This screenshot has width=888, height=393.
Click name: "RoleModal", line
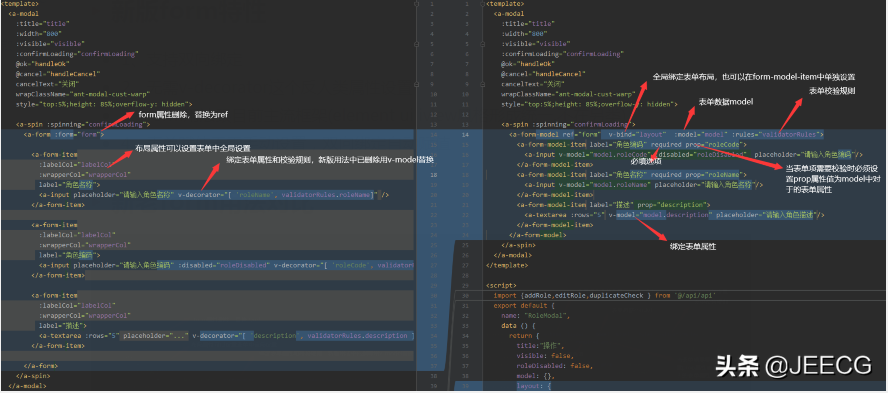(535, 315)
